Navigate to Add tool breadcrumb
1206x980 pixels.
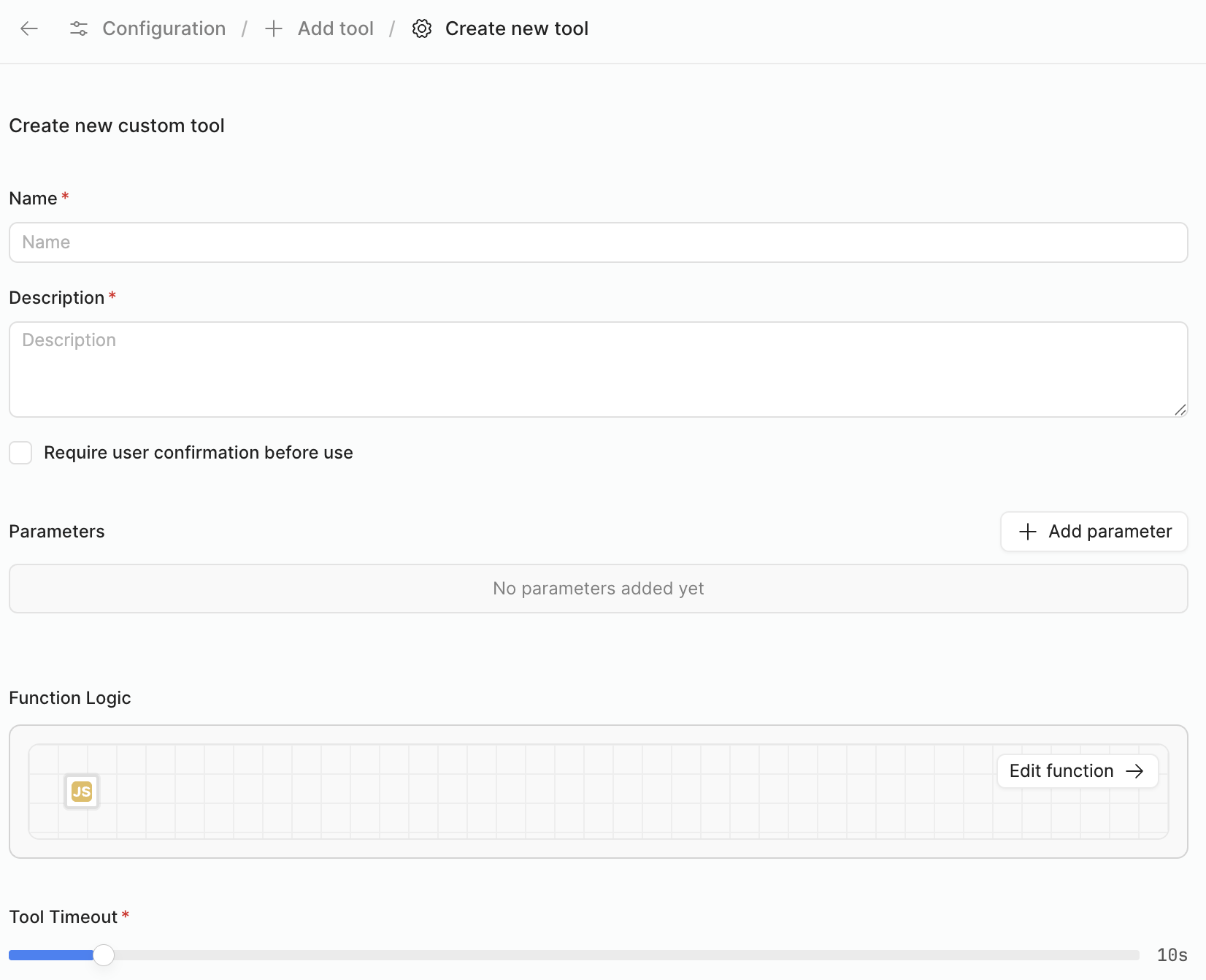[335, 28]
